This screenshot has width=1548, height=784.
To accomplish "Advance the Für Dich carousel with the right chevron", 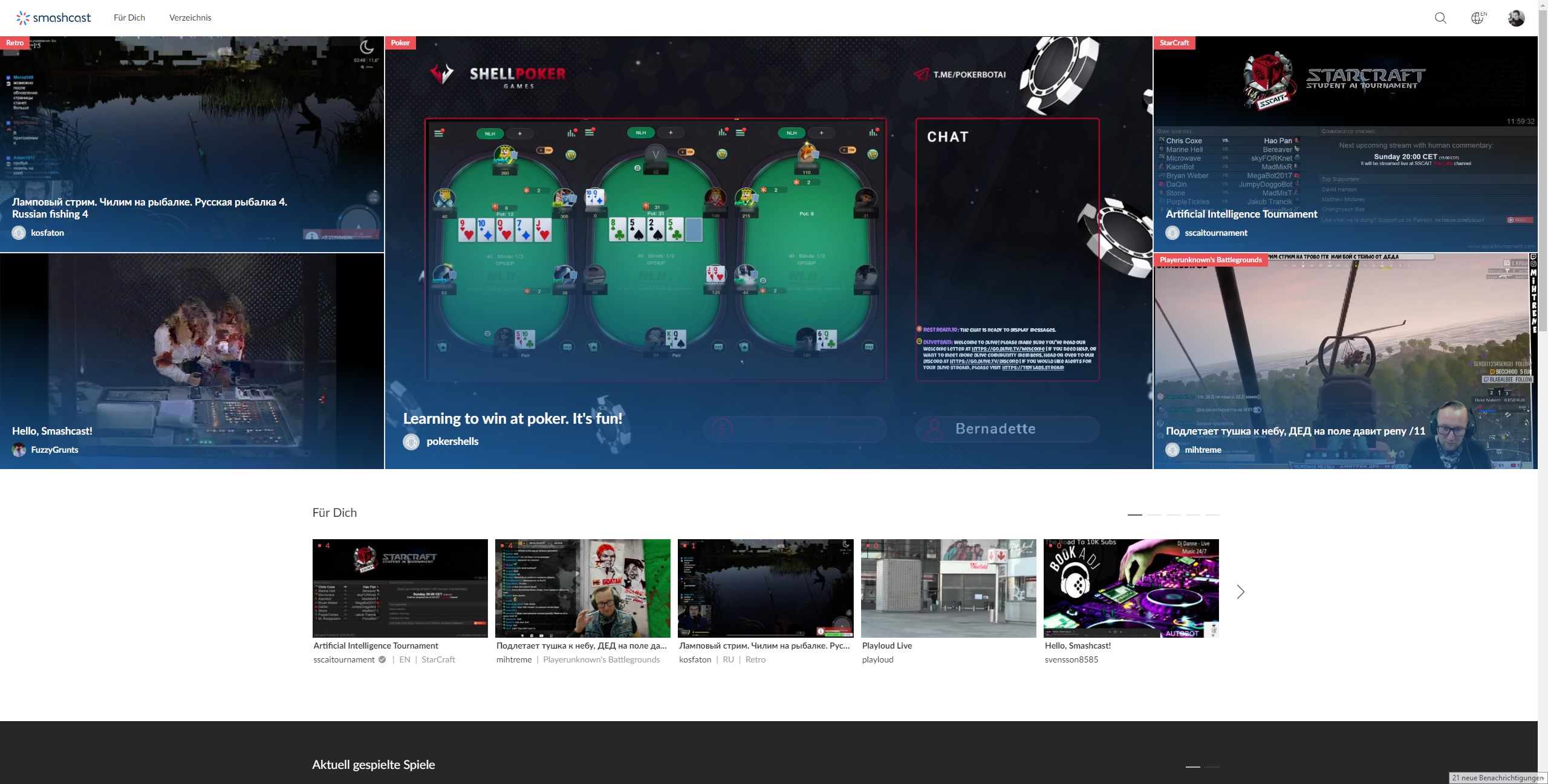I will pos(1240,592).
